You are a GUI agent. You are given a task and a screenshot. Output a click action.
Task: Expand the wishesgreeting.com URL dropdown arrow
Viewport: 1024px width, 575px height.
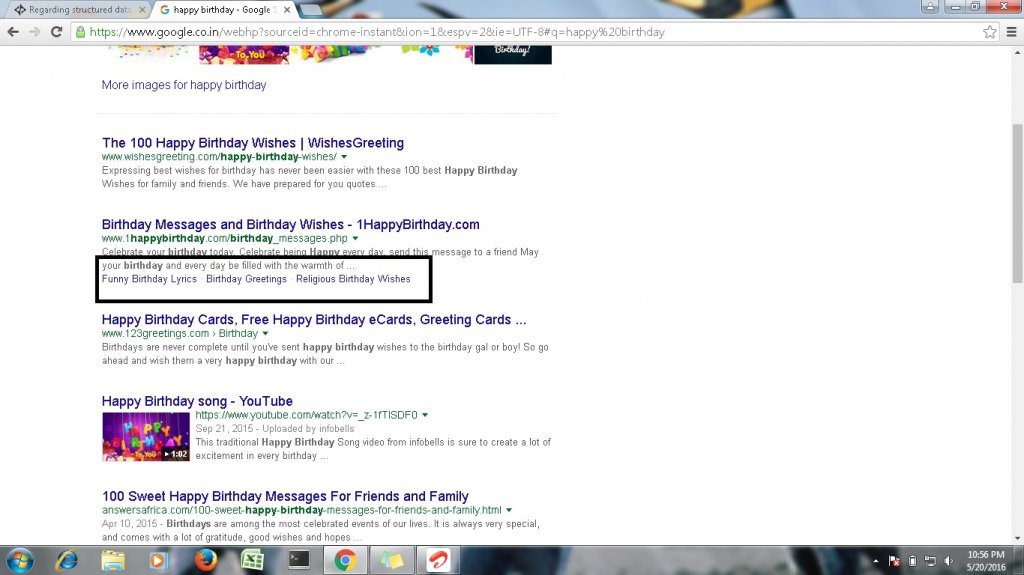click(x=344, y=157)
